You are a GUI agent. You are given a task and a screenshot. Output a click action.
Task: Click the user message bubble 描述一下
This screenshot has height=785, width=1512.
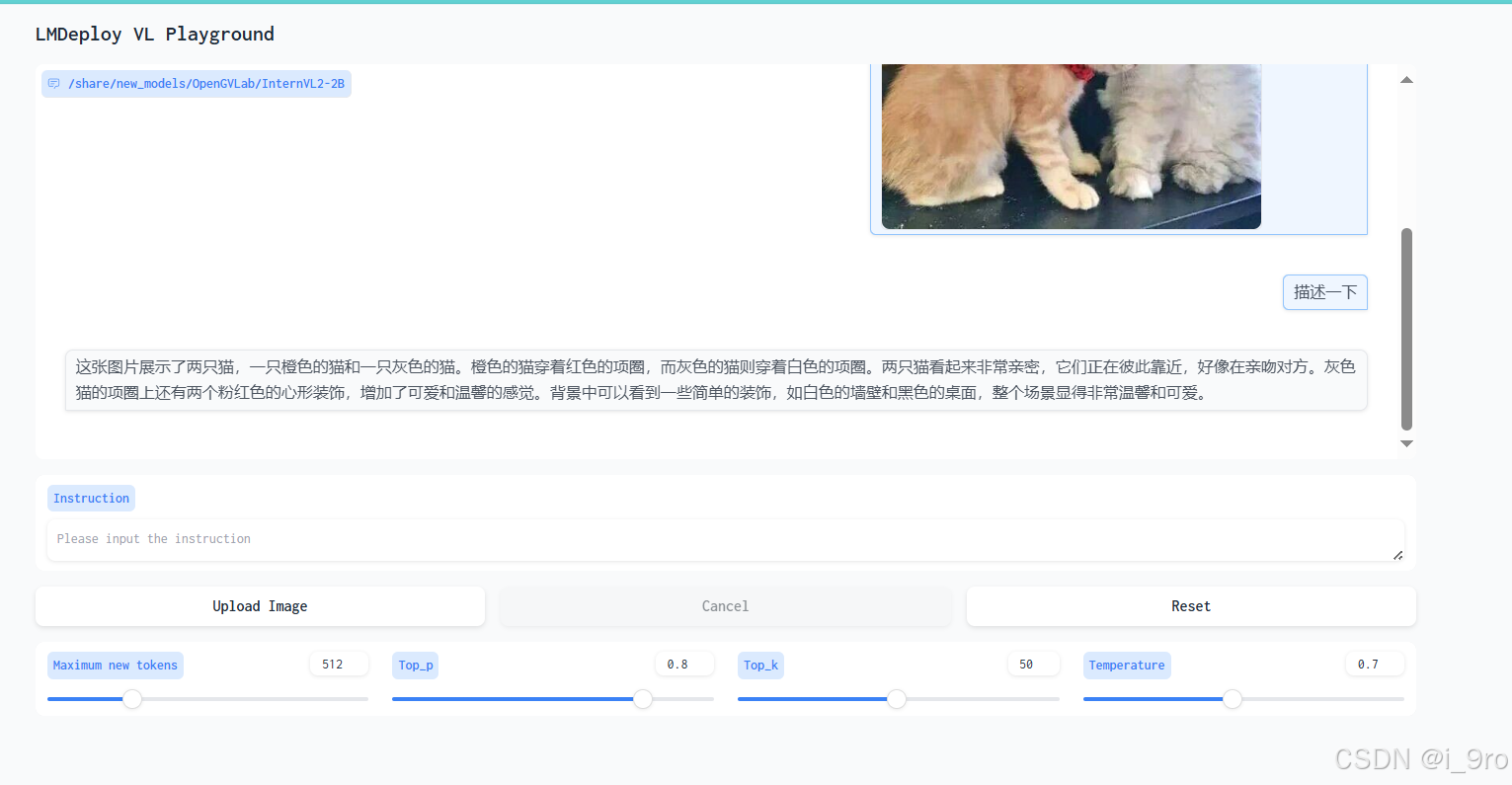1325,292
